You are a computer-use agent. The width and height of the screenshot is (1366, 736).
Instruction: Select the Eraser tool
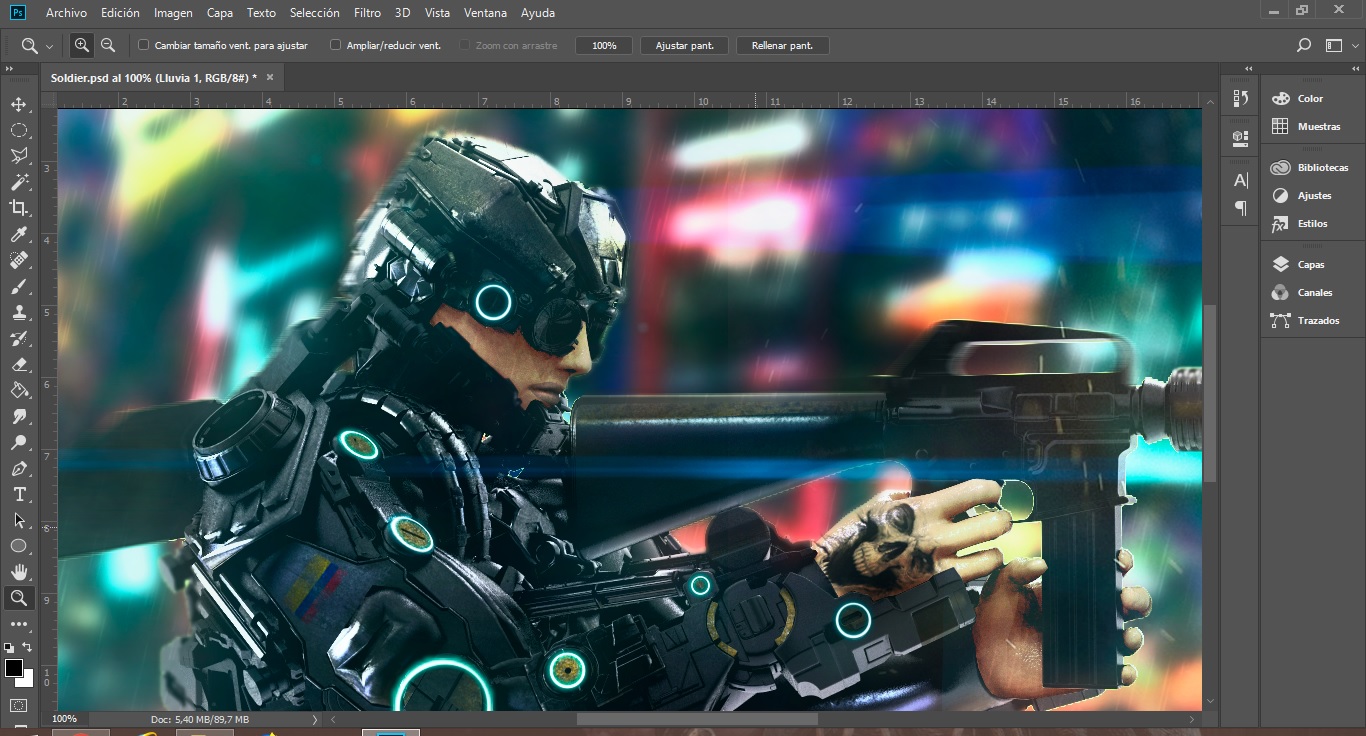[19, 364]
